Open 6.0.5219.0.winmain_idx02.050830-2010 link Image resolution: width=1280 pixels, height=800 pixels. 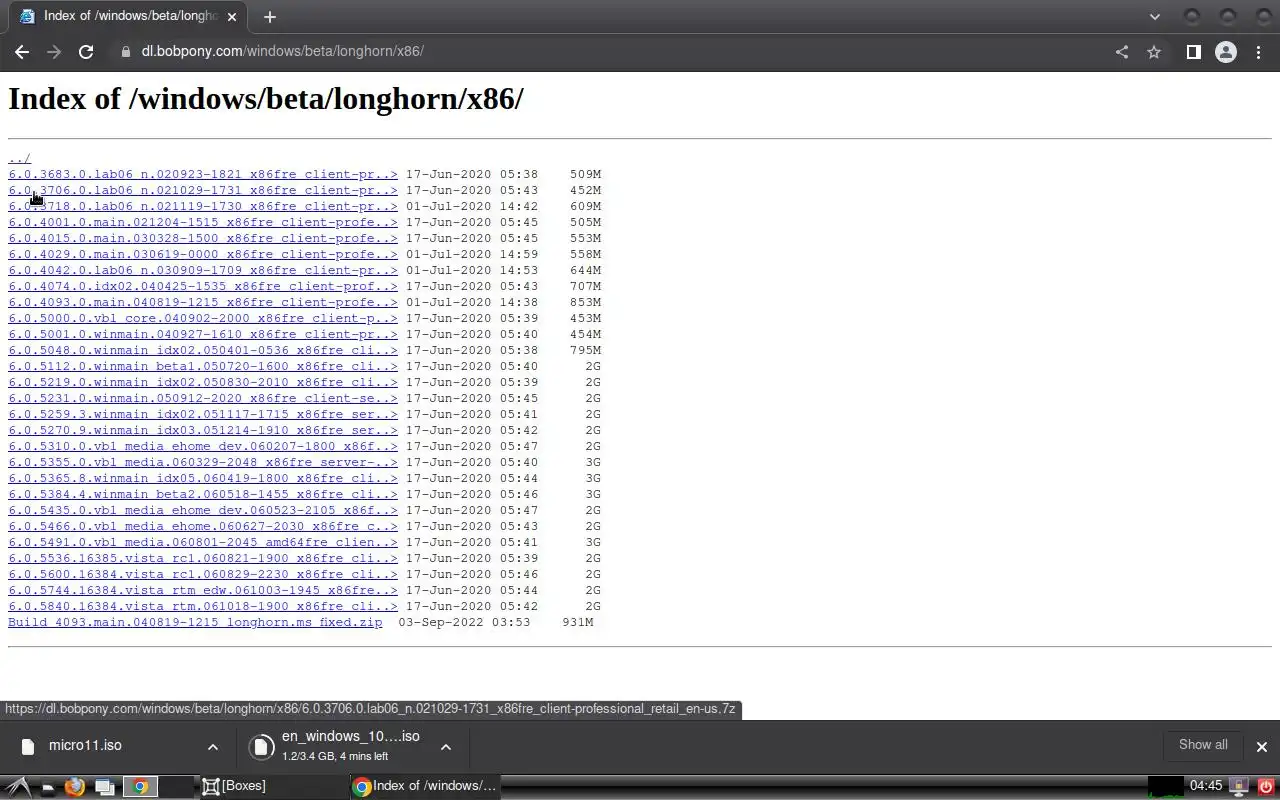pos(203,382)
